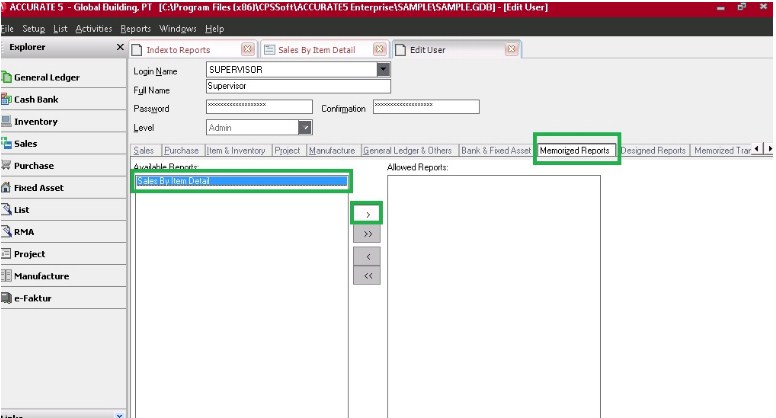Viewport: 776px width, 418px height.
Task: Open the Sales module in sidebar
Action: [x=26, y=144]
